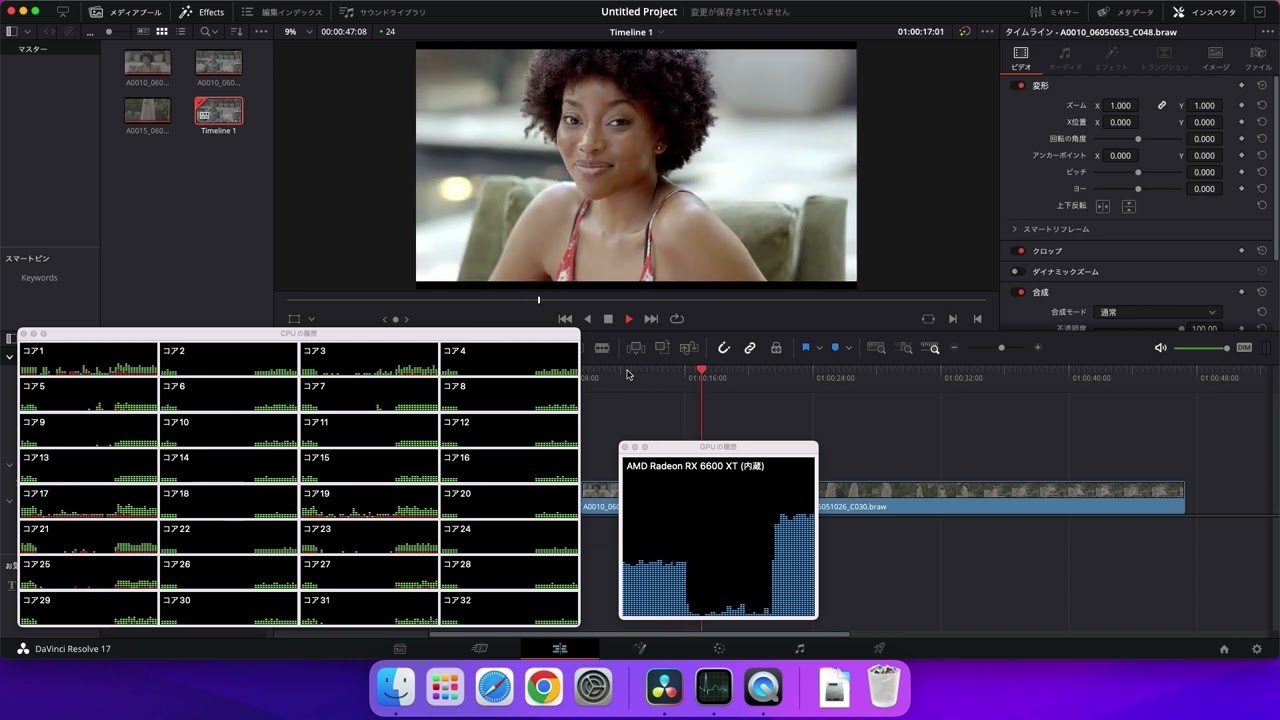The width and height of the screenshot is (1280, 720).
Task: Open flag color dropdown
Action: pyautogui.click(x=819, y=348)
